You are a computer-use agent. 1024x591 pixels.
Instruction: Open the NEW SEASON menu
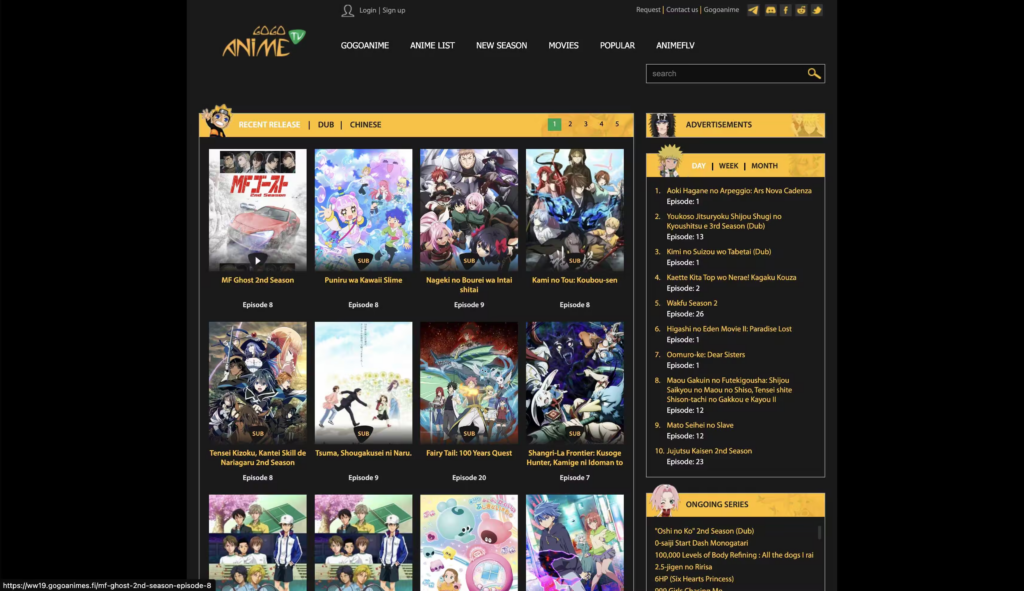tap(502, 46)
